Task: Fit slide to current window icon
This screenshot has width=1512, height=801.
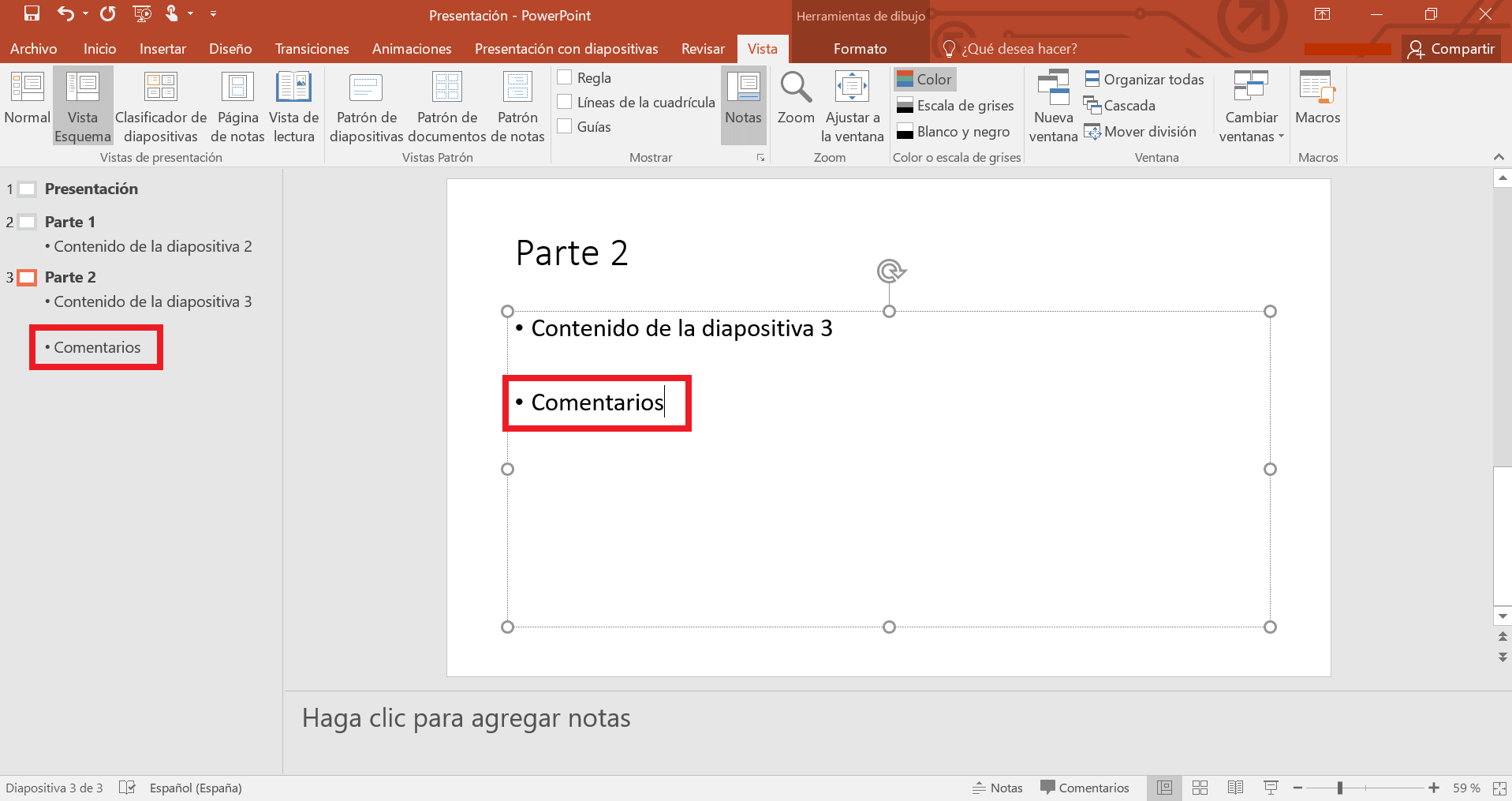Action: [x=1499, y=788]
